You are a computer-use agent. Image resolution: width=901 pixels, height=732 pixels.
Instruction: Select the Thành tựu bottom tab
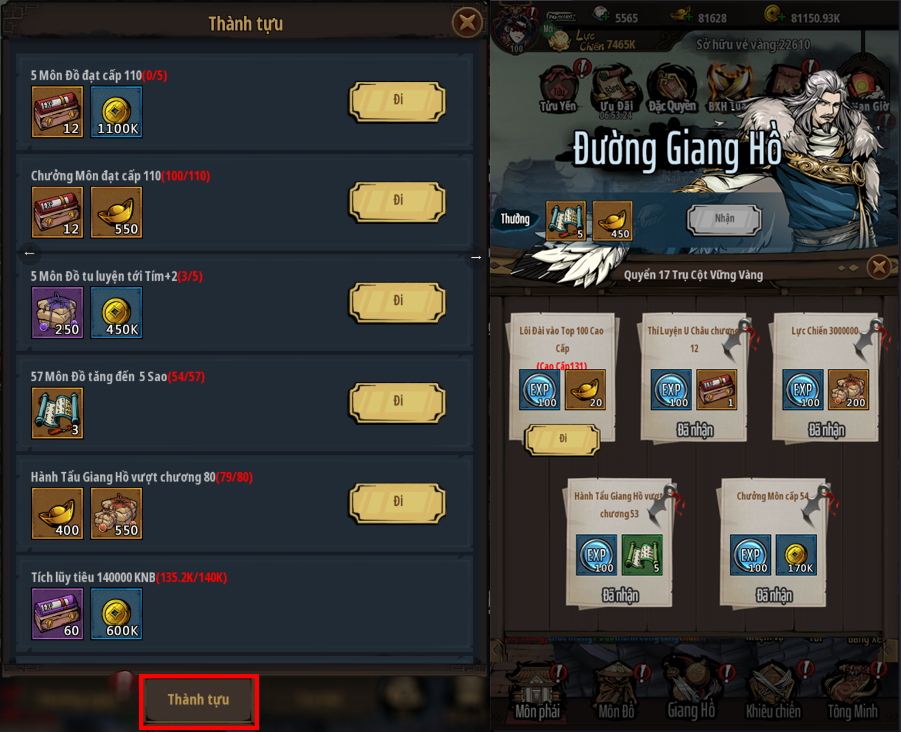[199, 700]
